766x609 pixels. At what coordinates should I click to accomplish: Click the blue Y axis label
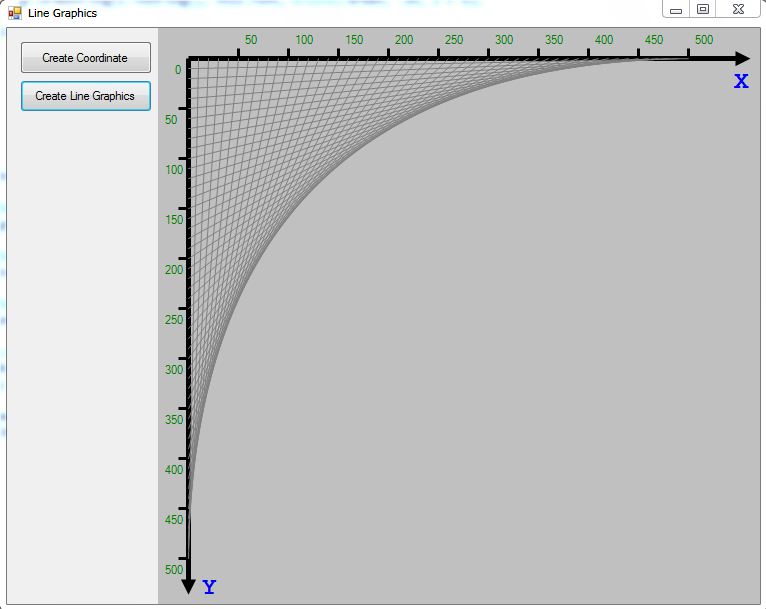click(209, 587)
